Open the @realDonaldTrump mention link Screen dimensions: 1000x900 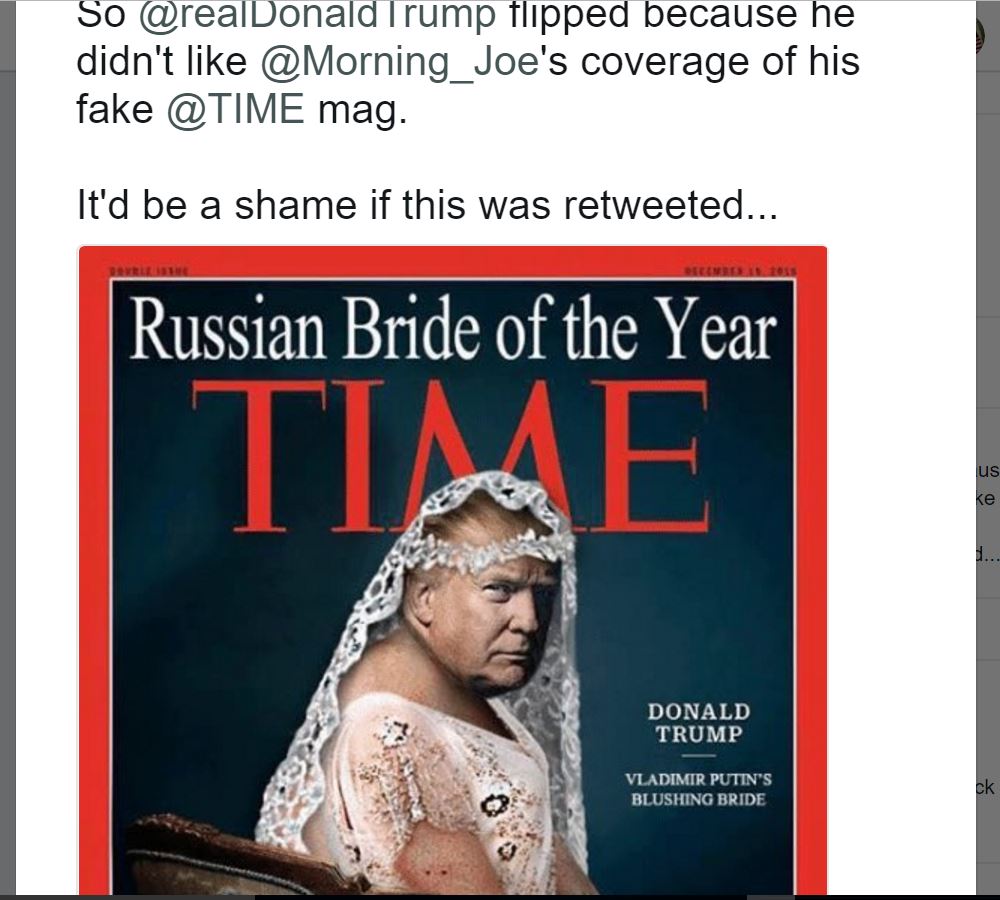coord(317,15)
